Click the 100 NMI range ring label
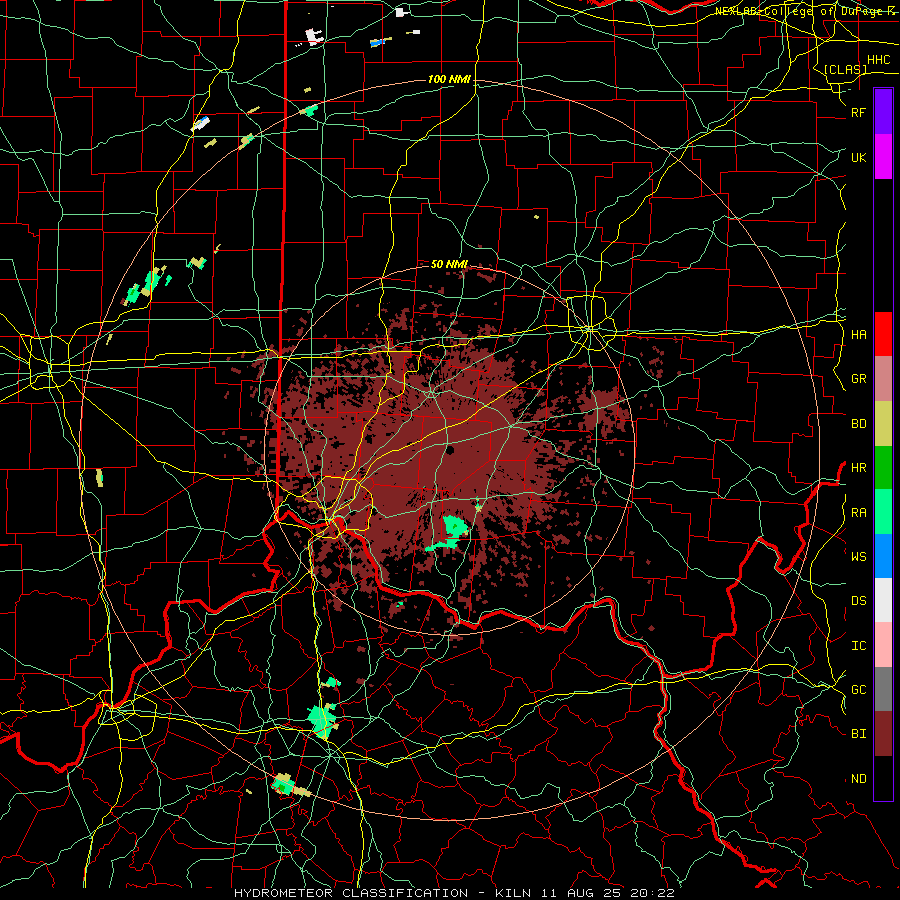The image size is (900, 900). (x=449, y=79)
